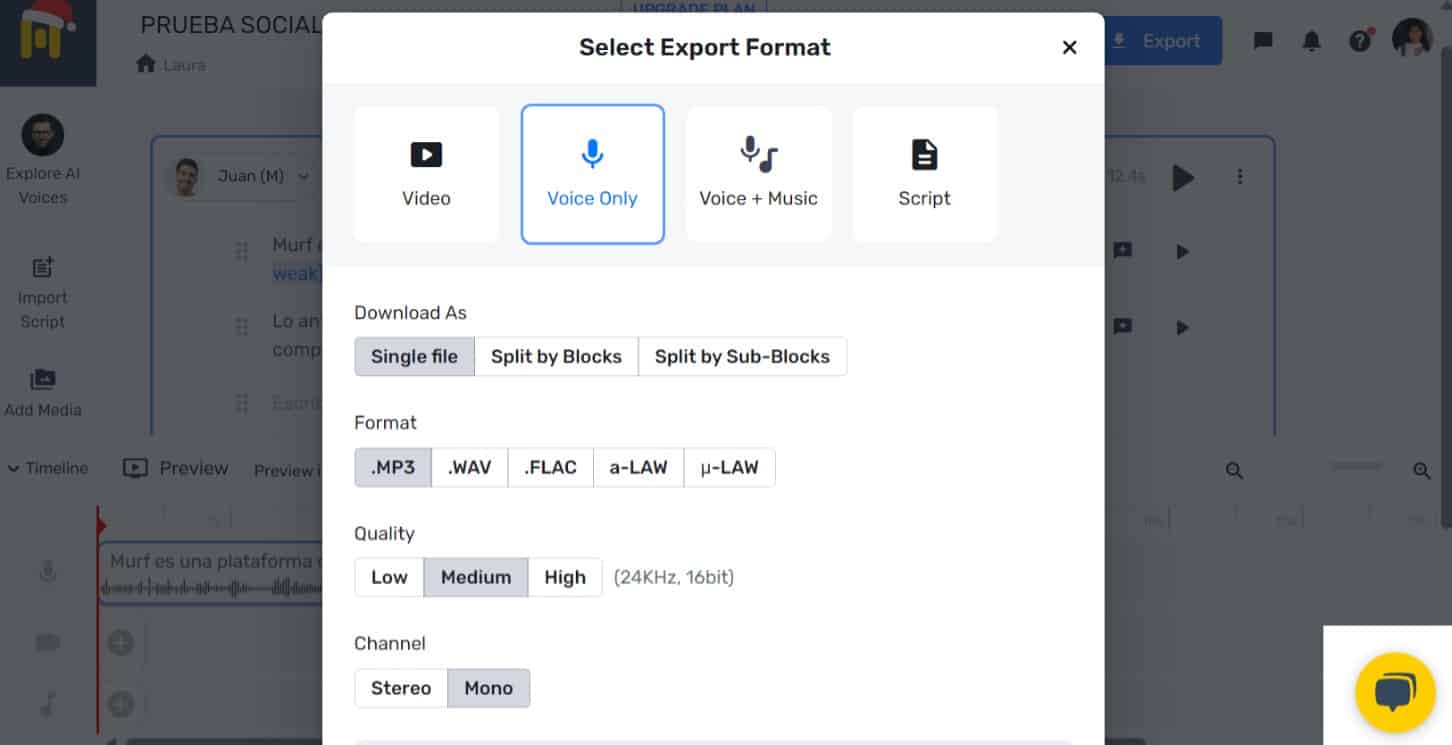Choose .WAV as the audio format
The image size is (1452, 745).
(x=469, y=467)
